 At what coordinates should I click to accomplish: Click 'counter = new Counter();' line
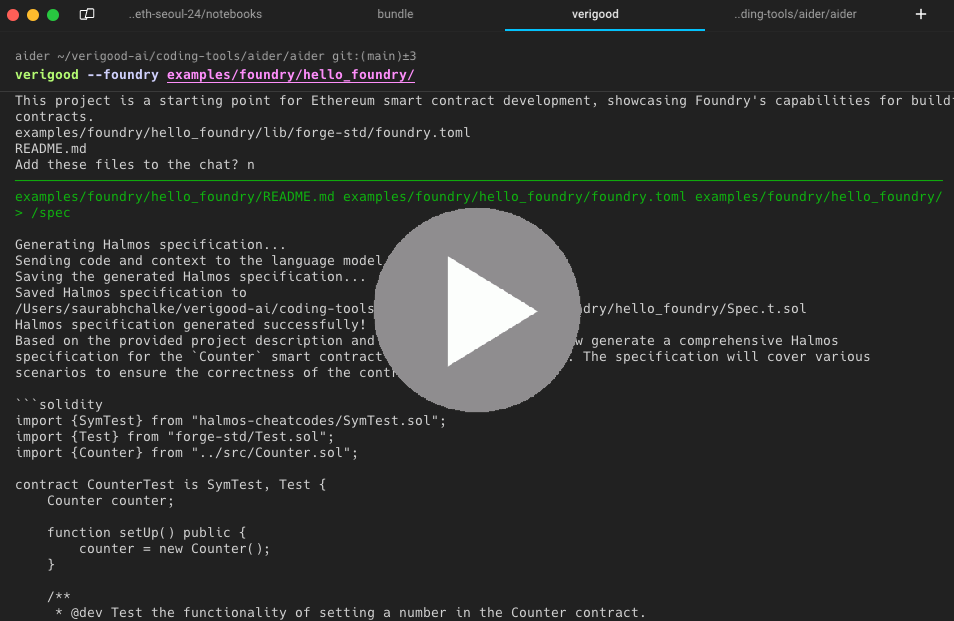[x=174, y=549]
